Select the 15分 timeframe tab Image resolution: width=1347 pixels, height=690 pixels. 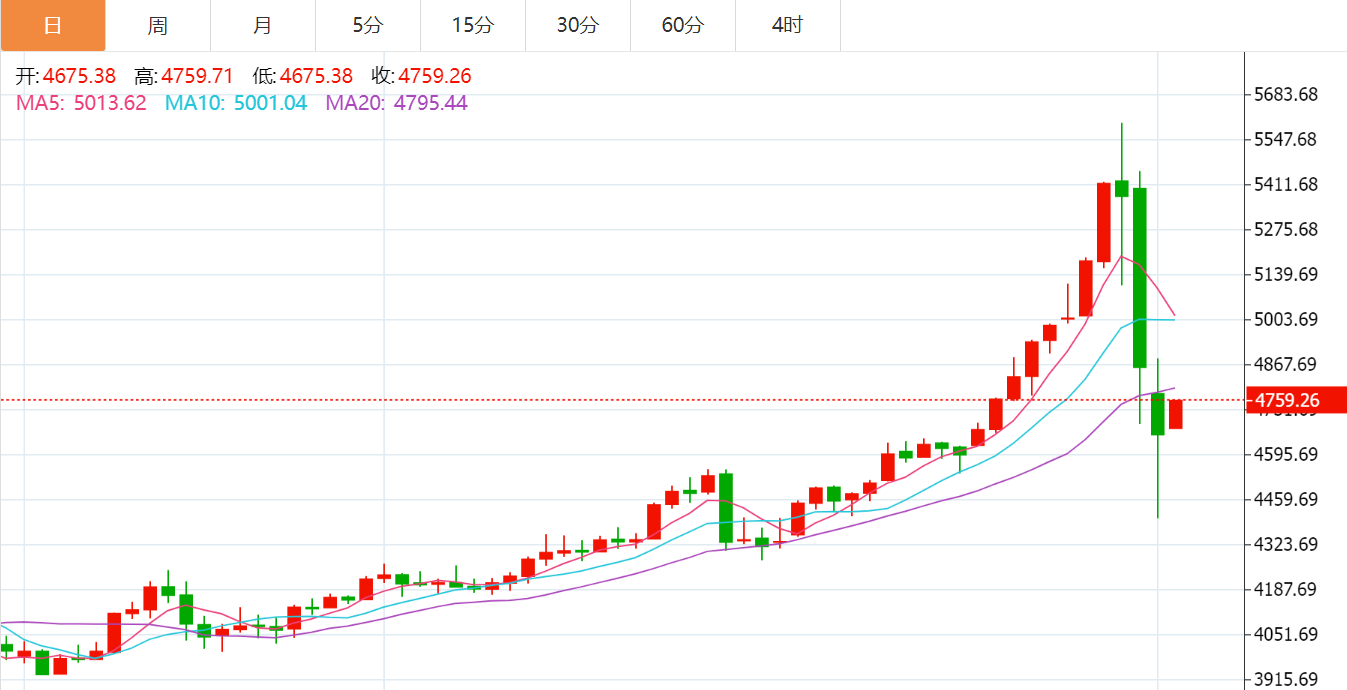(x=473, y=26)
